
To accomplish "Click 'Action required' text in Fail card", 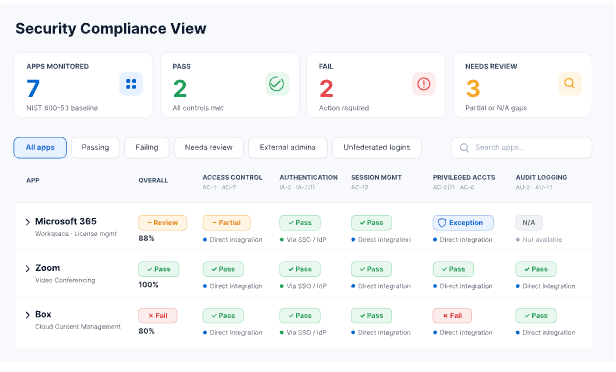I will (344, 108).
